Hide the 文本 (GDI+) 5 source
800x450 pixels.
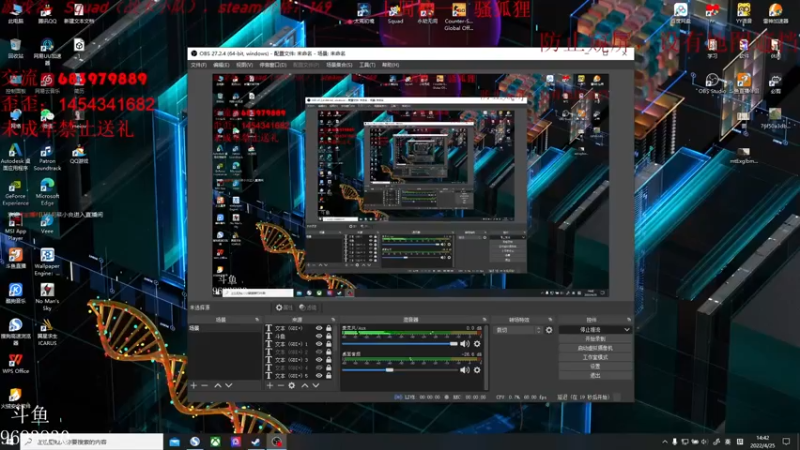[x=319, y=376]
